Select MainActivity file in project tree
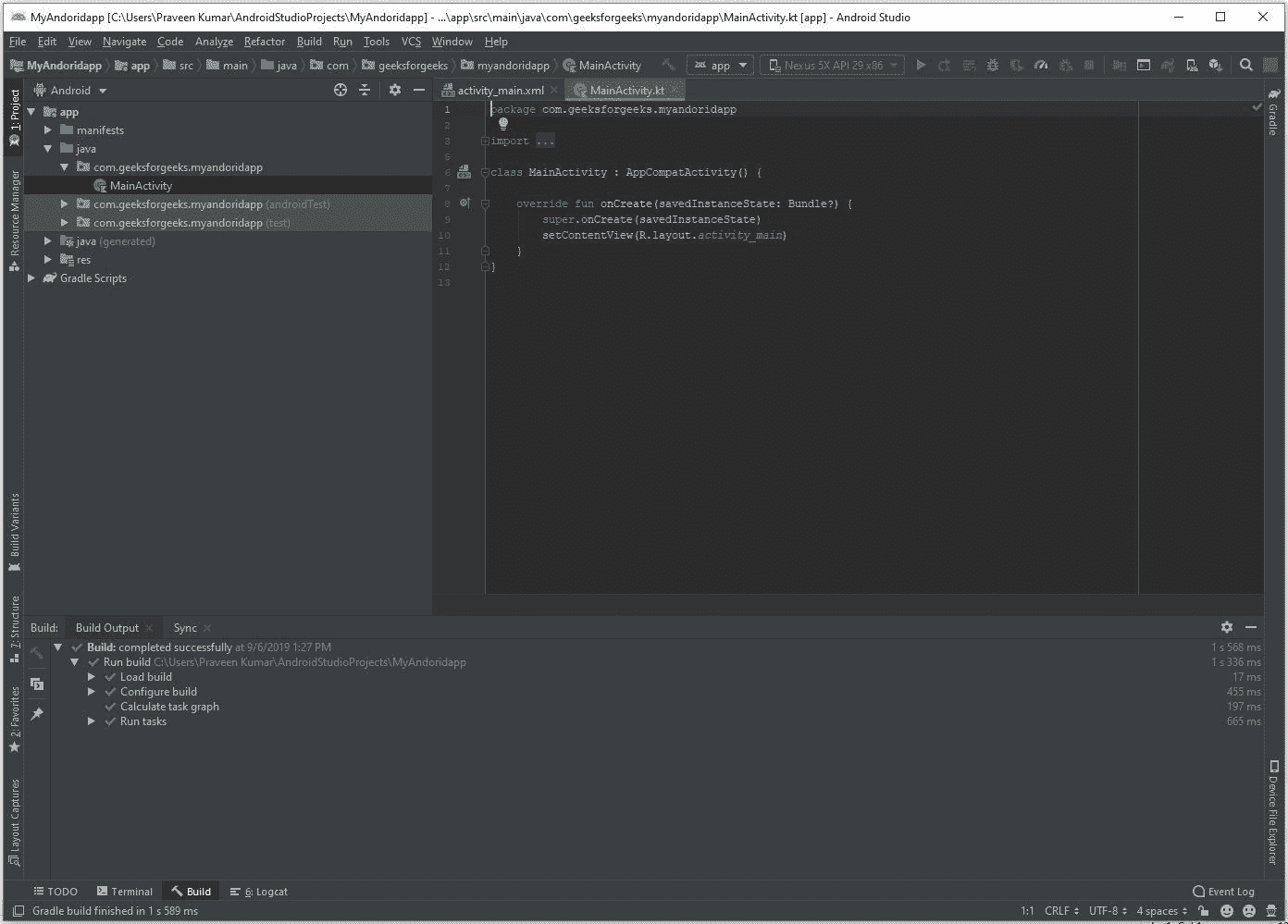 pyautogui.click(x=141, y=186)
